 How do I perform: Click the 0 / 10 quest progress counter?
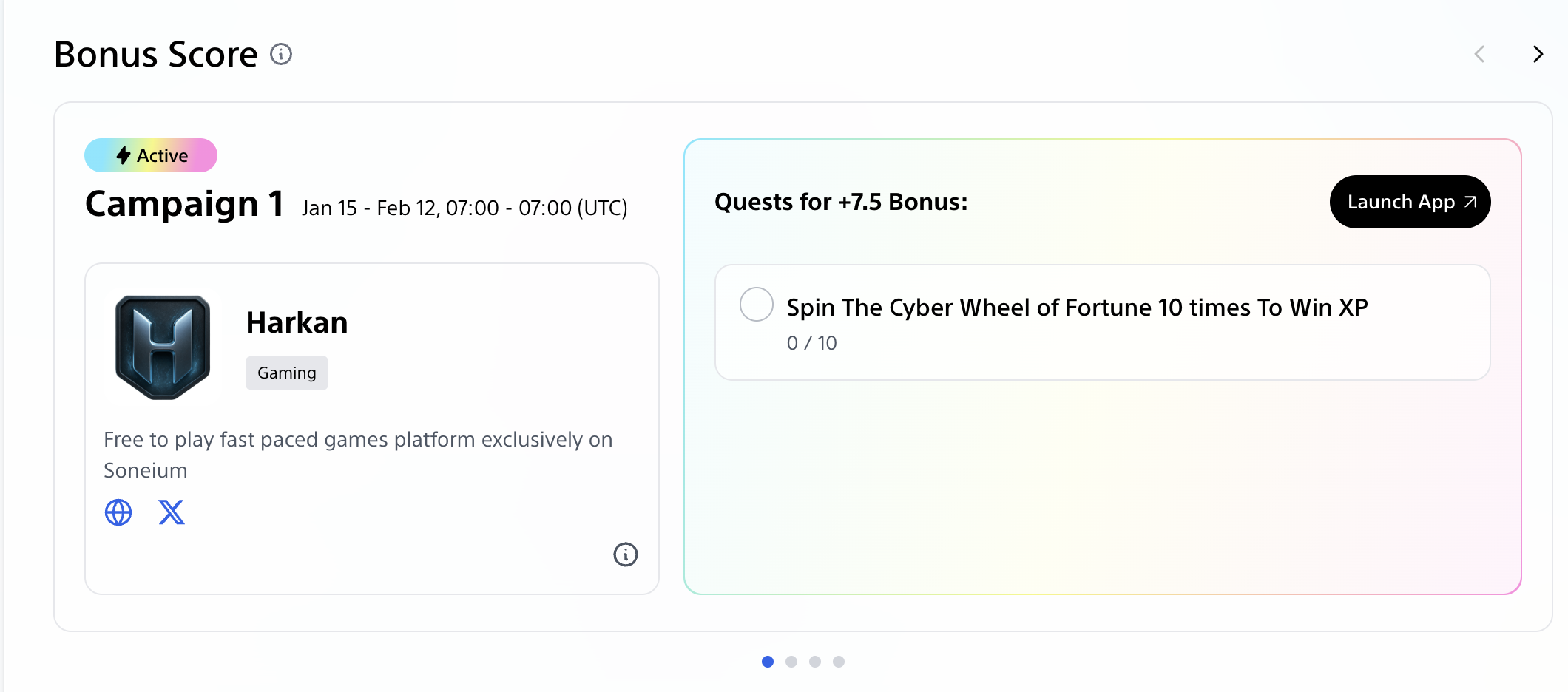[x=812, y=343]
